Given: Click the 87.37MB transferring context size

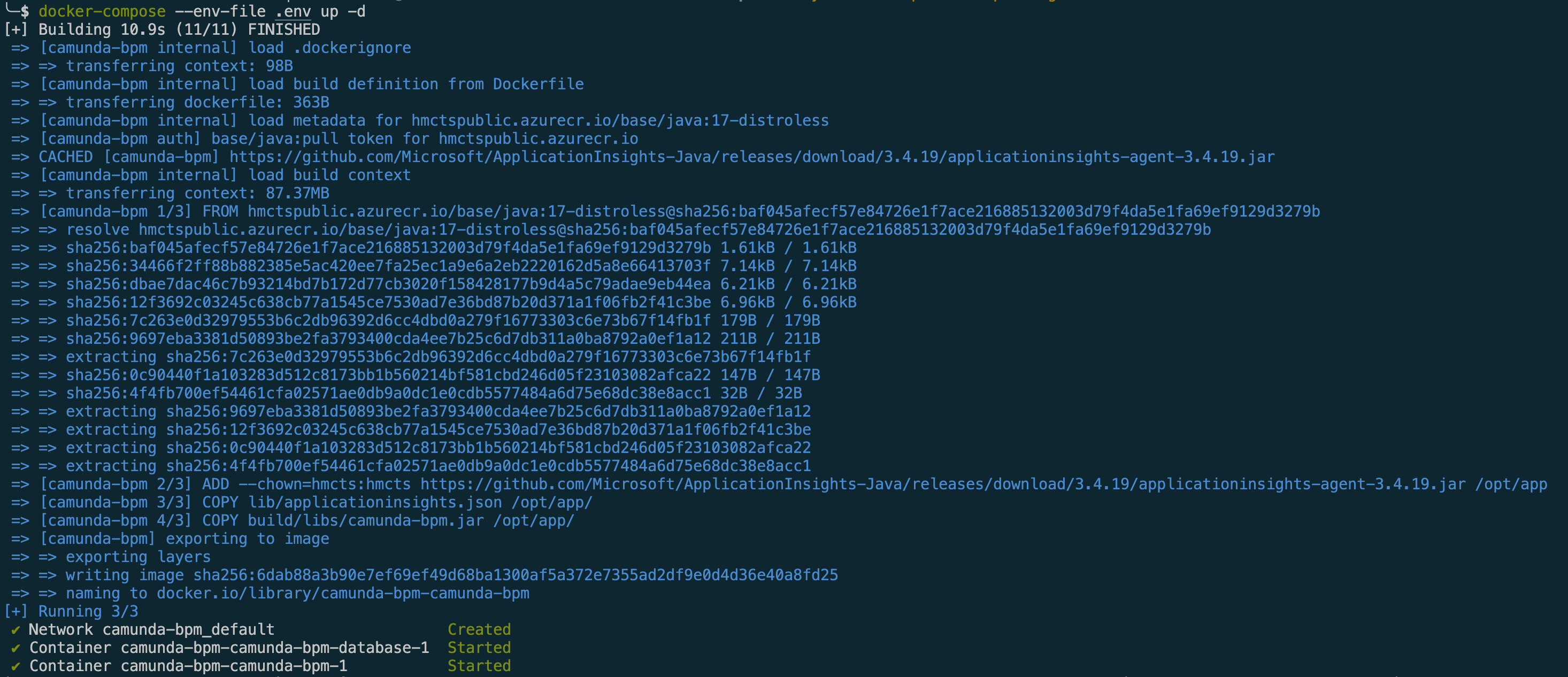Looking at the screenshot, I should (x=297, y=194).
